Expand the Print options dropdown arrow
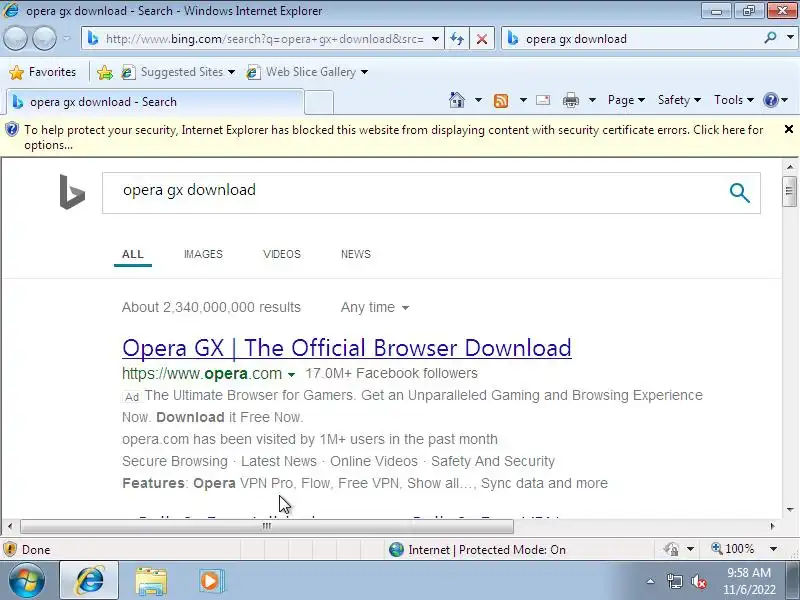The height and width of the screenshot is (600, 800). pyautogui.click(x=592, y=100)
